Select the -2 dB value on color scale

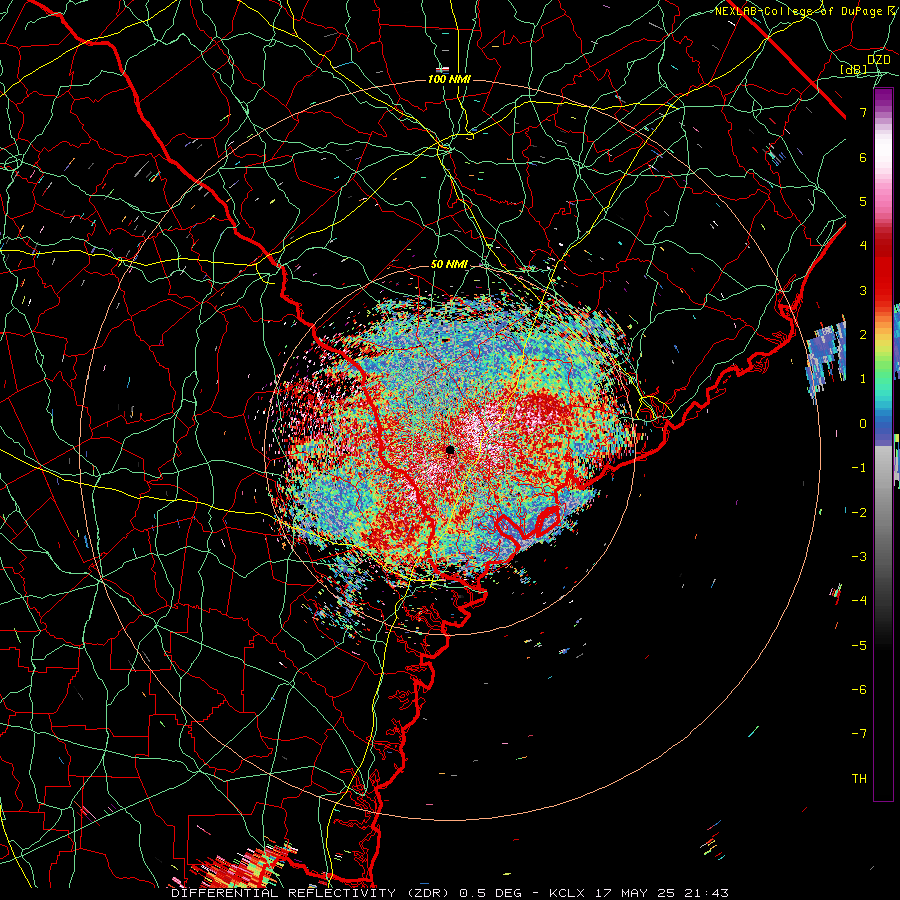point(859,512)
